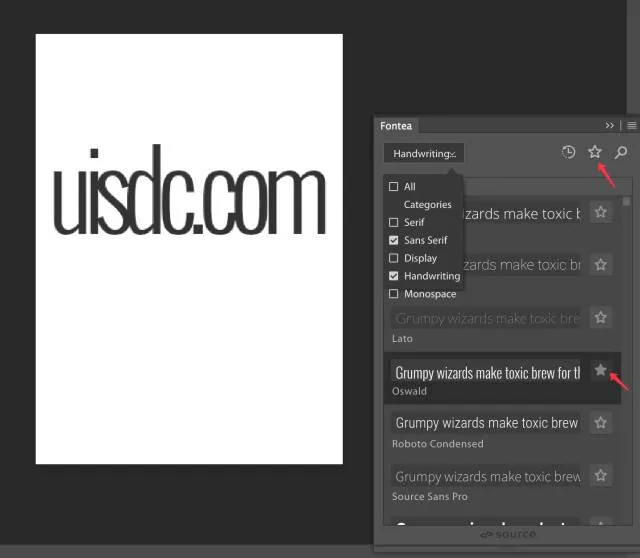Apply the Source Sans Pro font preview
Viewport: 640px width, 558px height.
pyautogui.click(x=487, y=476)
